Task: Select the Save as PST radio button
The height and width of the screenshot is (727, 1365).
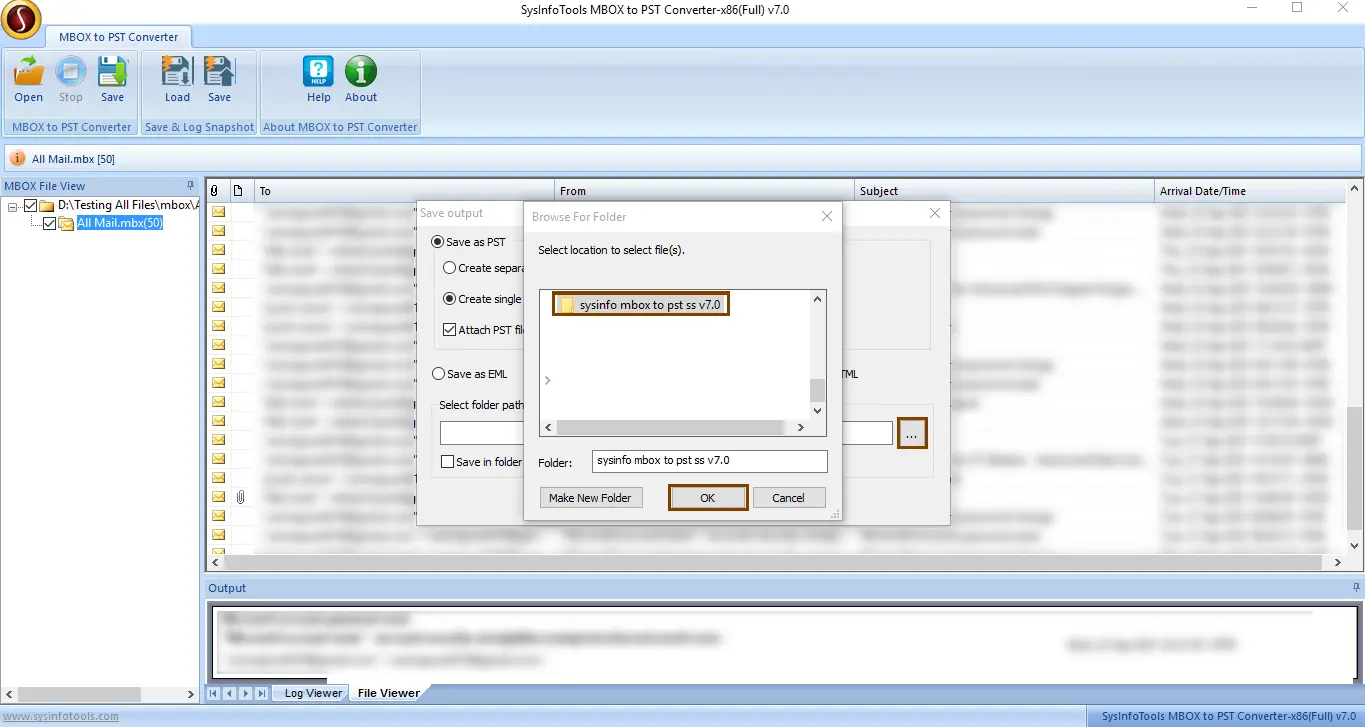Action: tap(438, 242)
